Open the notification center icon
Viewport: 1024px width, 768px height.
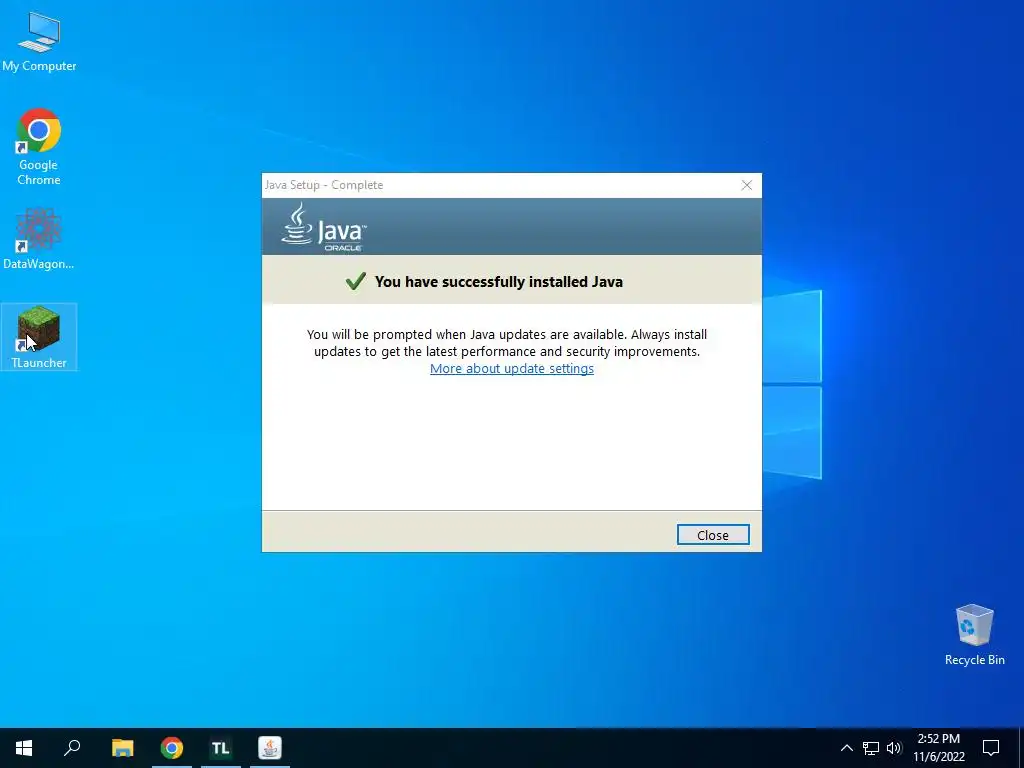(991, 748)
